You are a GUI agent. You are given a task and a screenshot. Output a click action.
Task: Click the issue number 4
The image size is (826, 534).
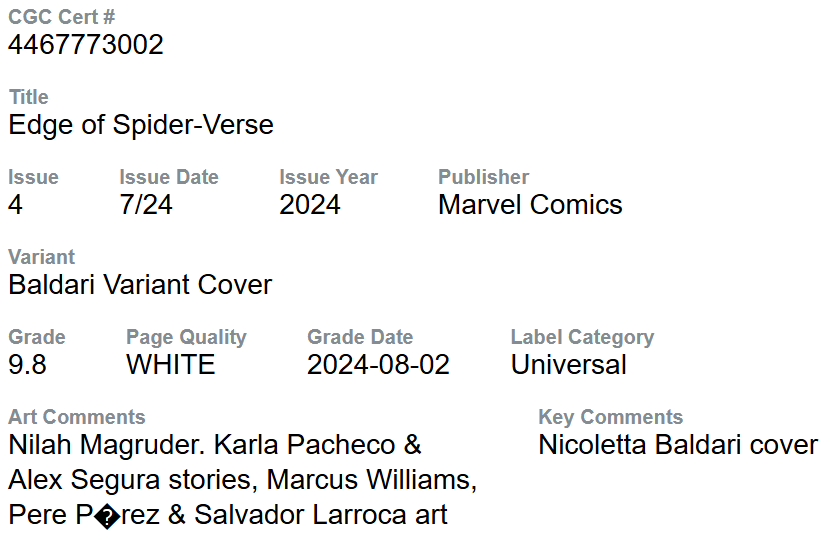click(x=16, y=205)
